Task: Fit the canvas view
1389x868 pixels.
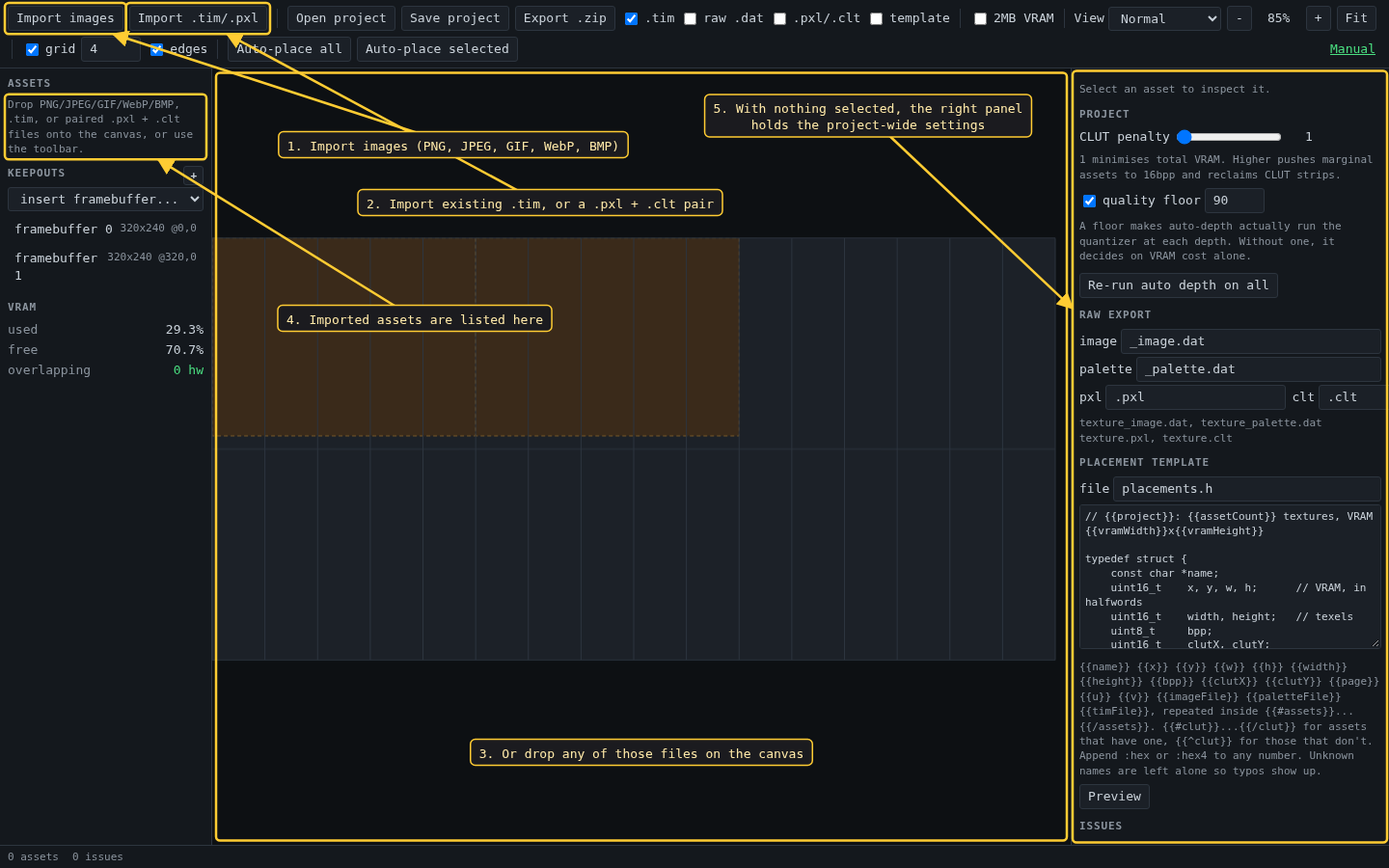Action: [x=1356, y=18]
